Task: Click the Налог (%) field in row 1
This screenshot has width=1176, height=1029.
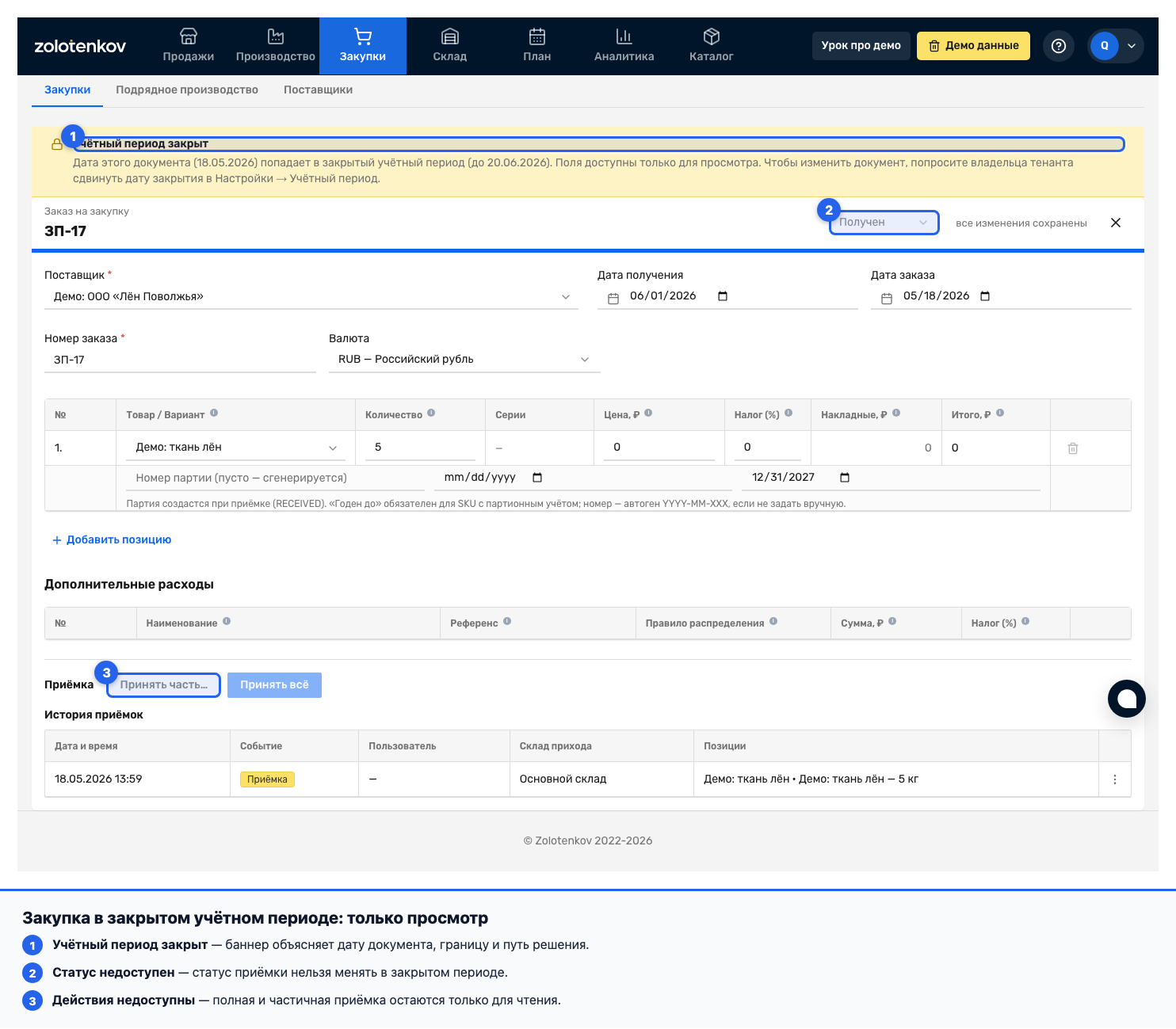Action: pos(768,448)
